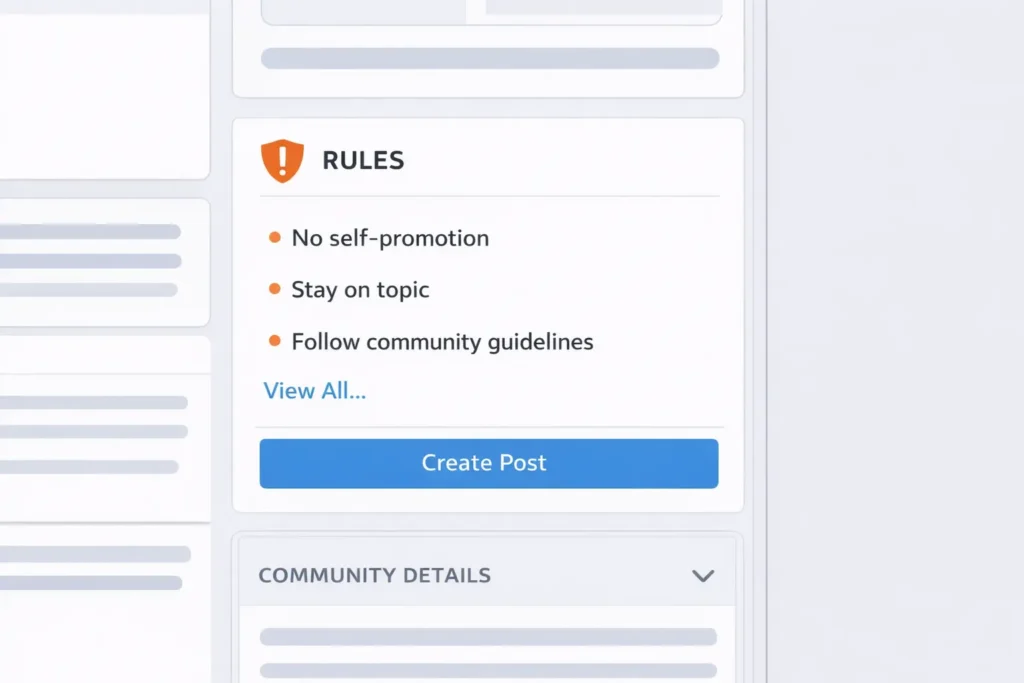
Task: Toggle the No self-promotion rule entry
Action: [x=389, y=238]
